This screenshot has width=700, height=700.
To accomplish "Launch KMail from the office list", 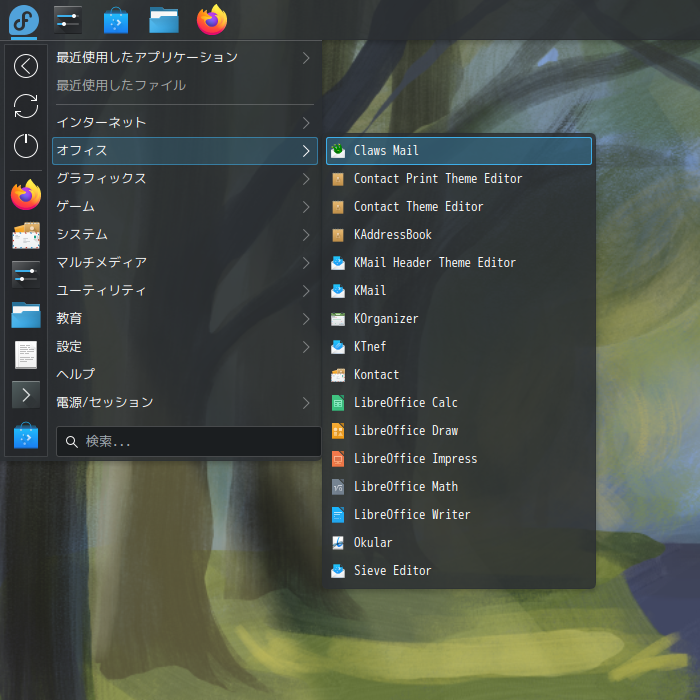I will 459,291.
